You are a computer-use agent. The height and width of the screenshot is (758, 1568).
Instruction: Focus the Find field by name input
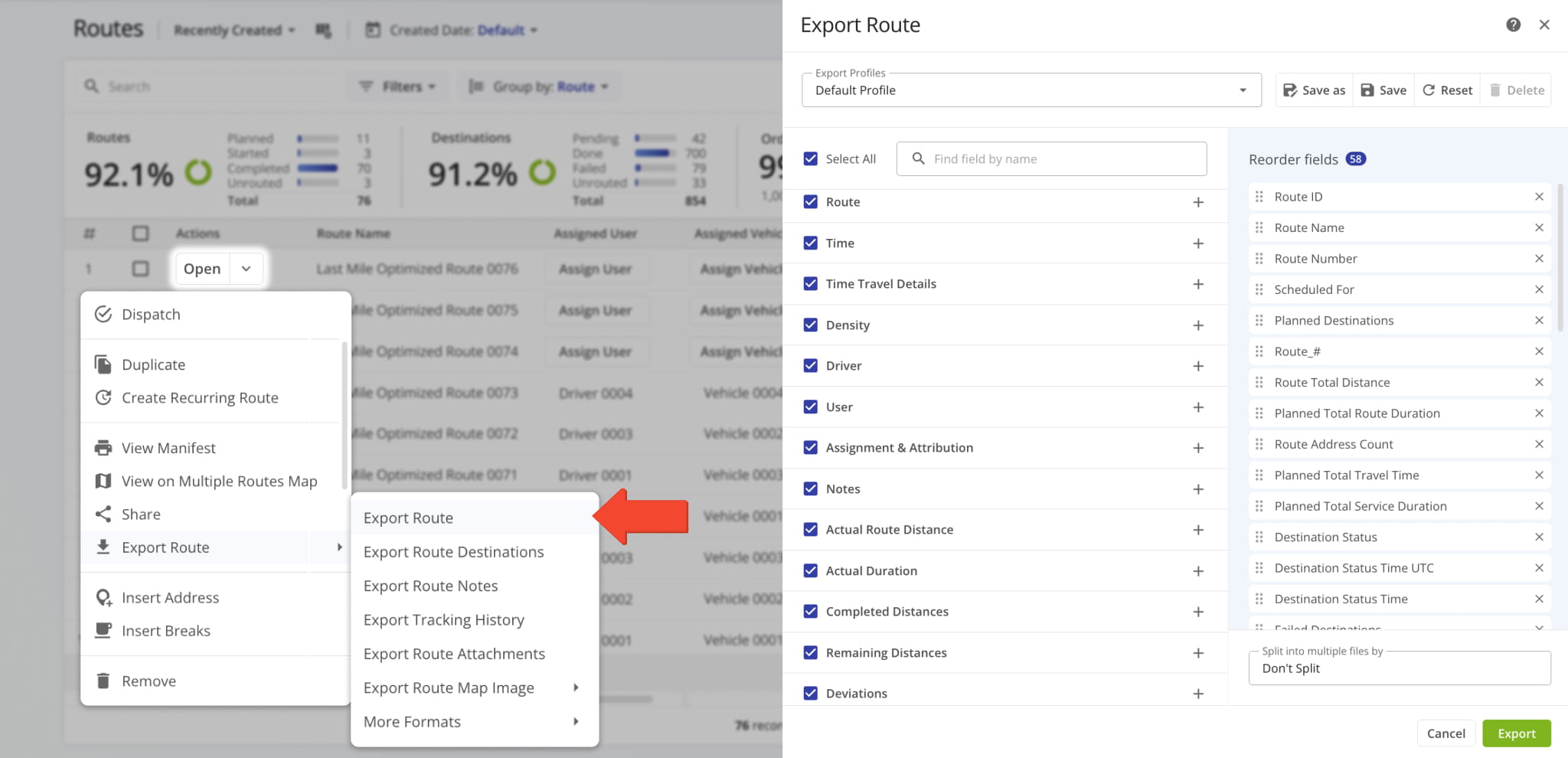(x=1060, y=158)
